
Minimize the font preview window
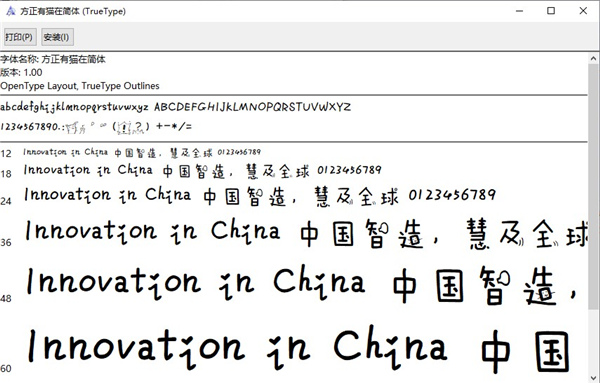tap(519, 11)
